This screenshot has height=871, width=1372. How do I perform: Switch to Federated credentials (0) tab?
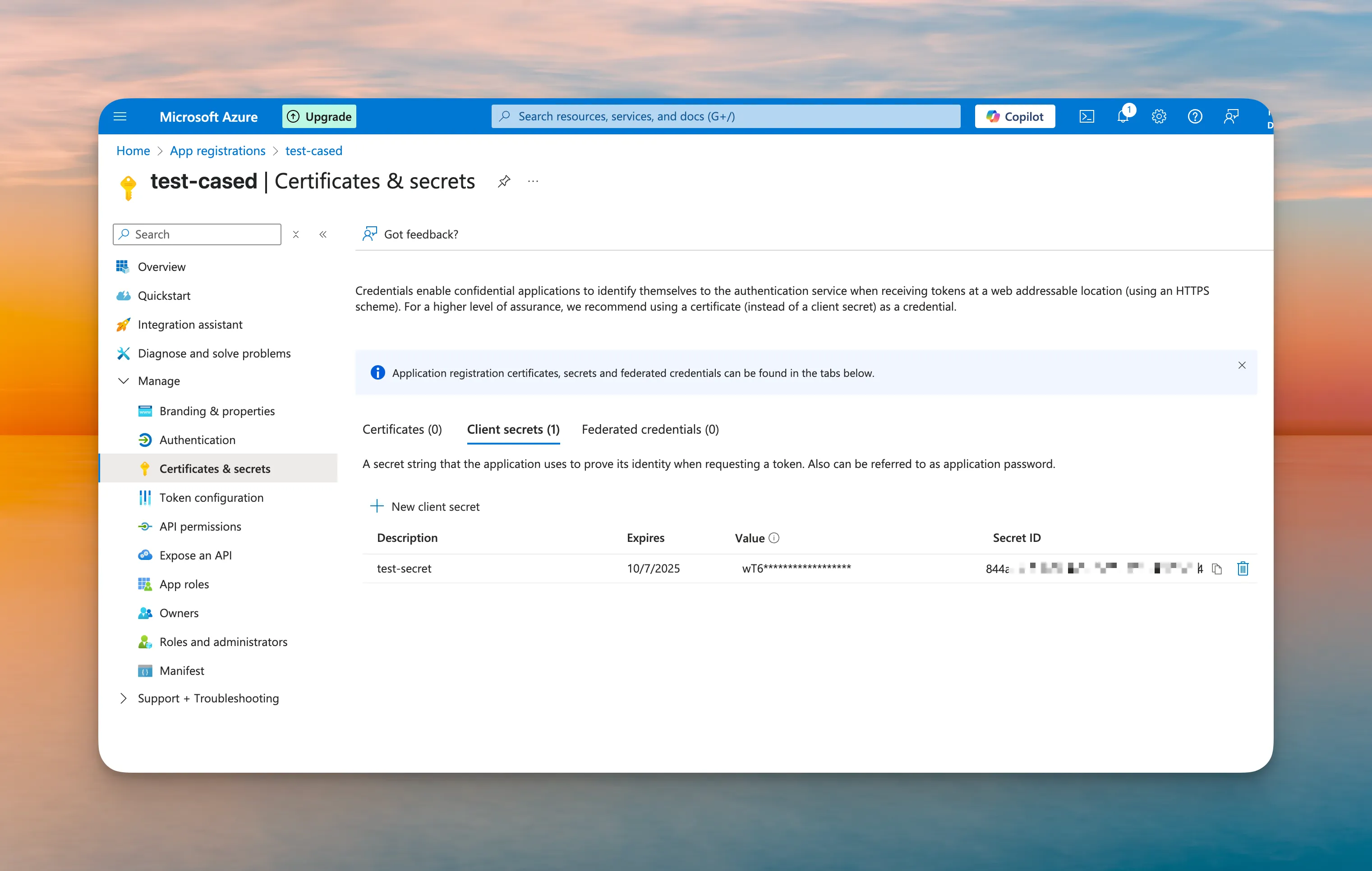coord(650,429)
